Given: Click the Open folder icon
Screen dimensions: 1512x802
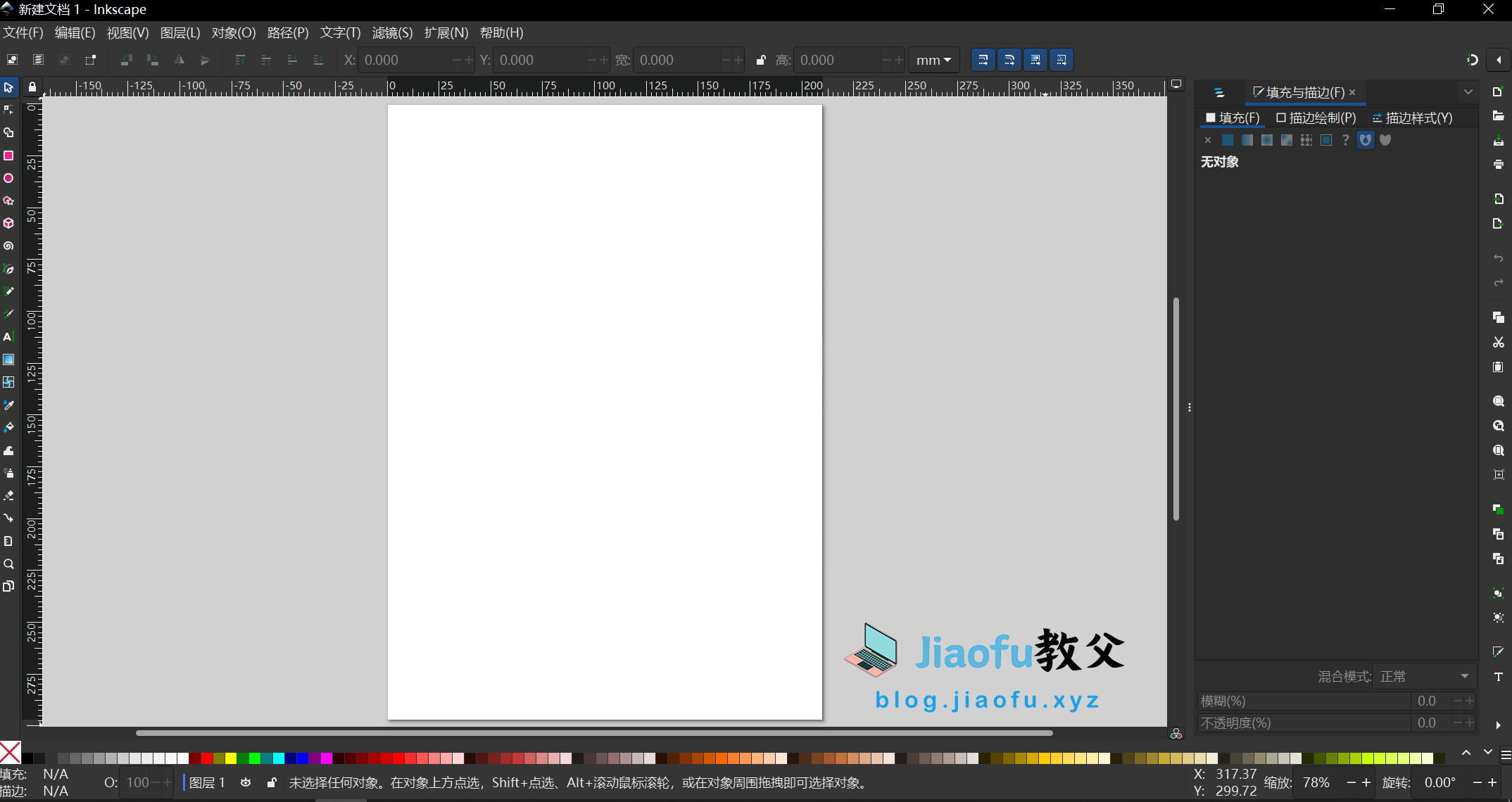Looking at the screenshot, I should 1498,115.
